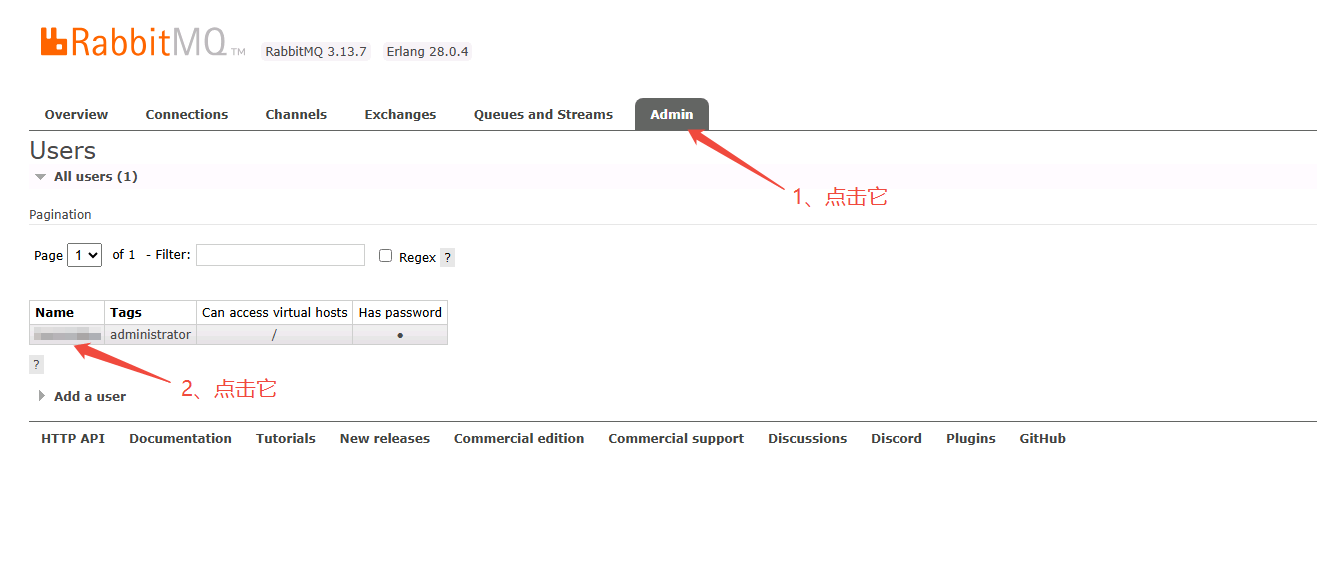Click the blurred user name link
Viewport: 1317px width, 567px height.
[67, 335]
